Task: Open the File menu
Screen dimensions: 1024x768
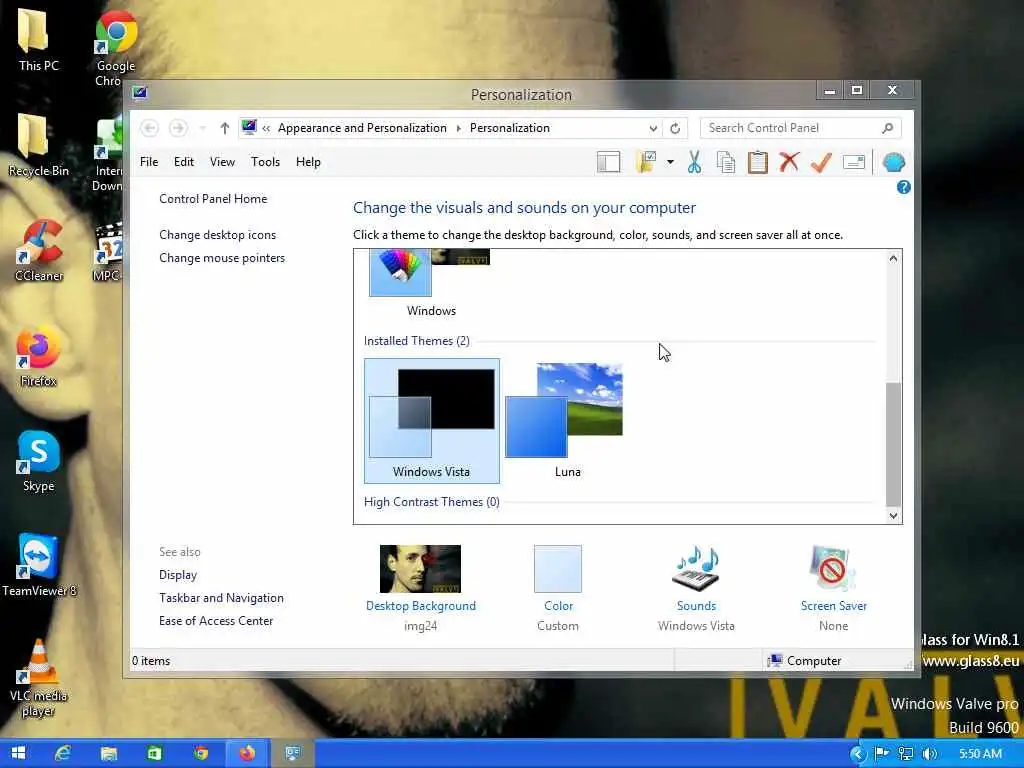Action: (149, 162)
